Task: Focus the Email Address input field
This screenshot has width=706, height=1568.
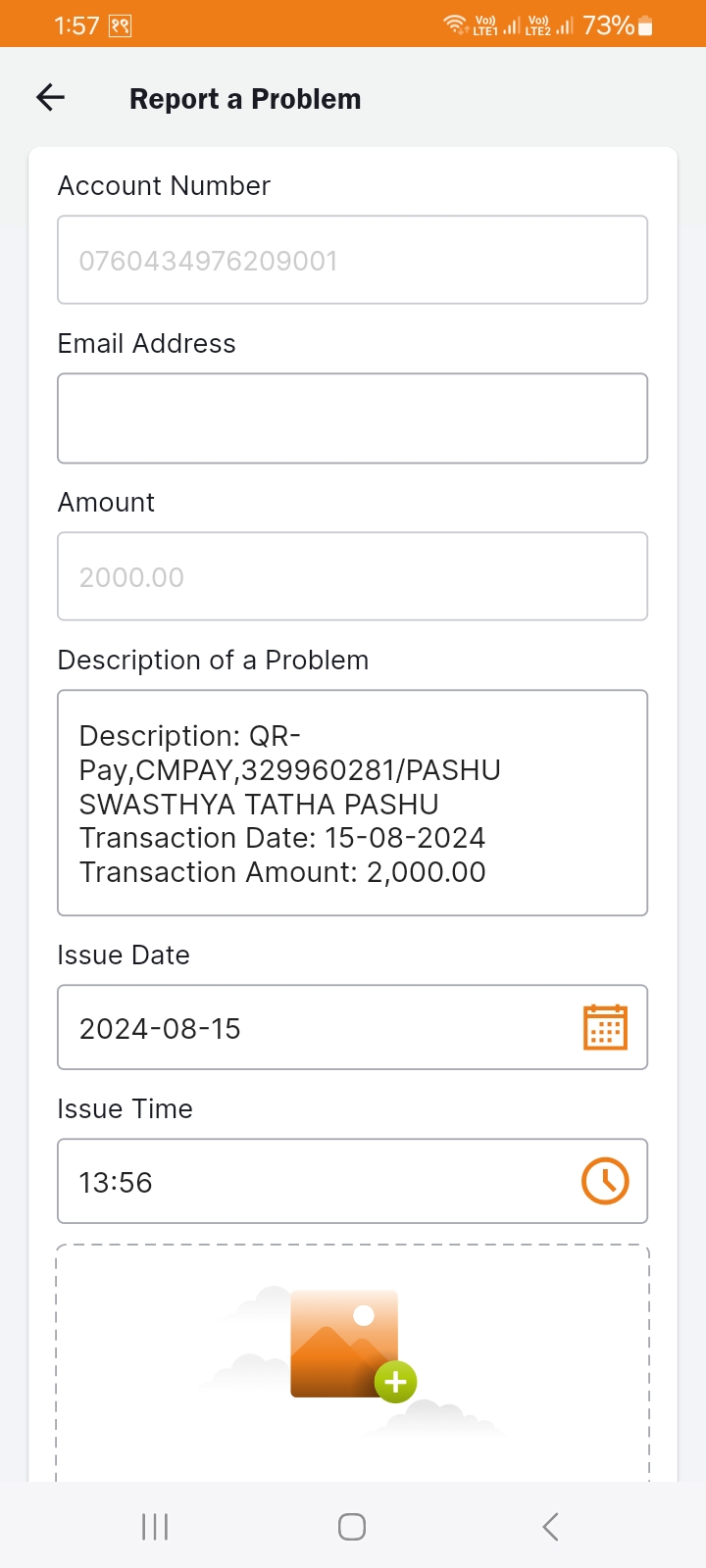Action: (353, 418)
